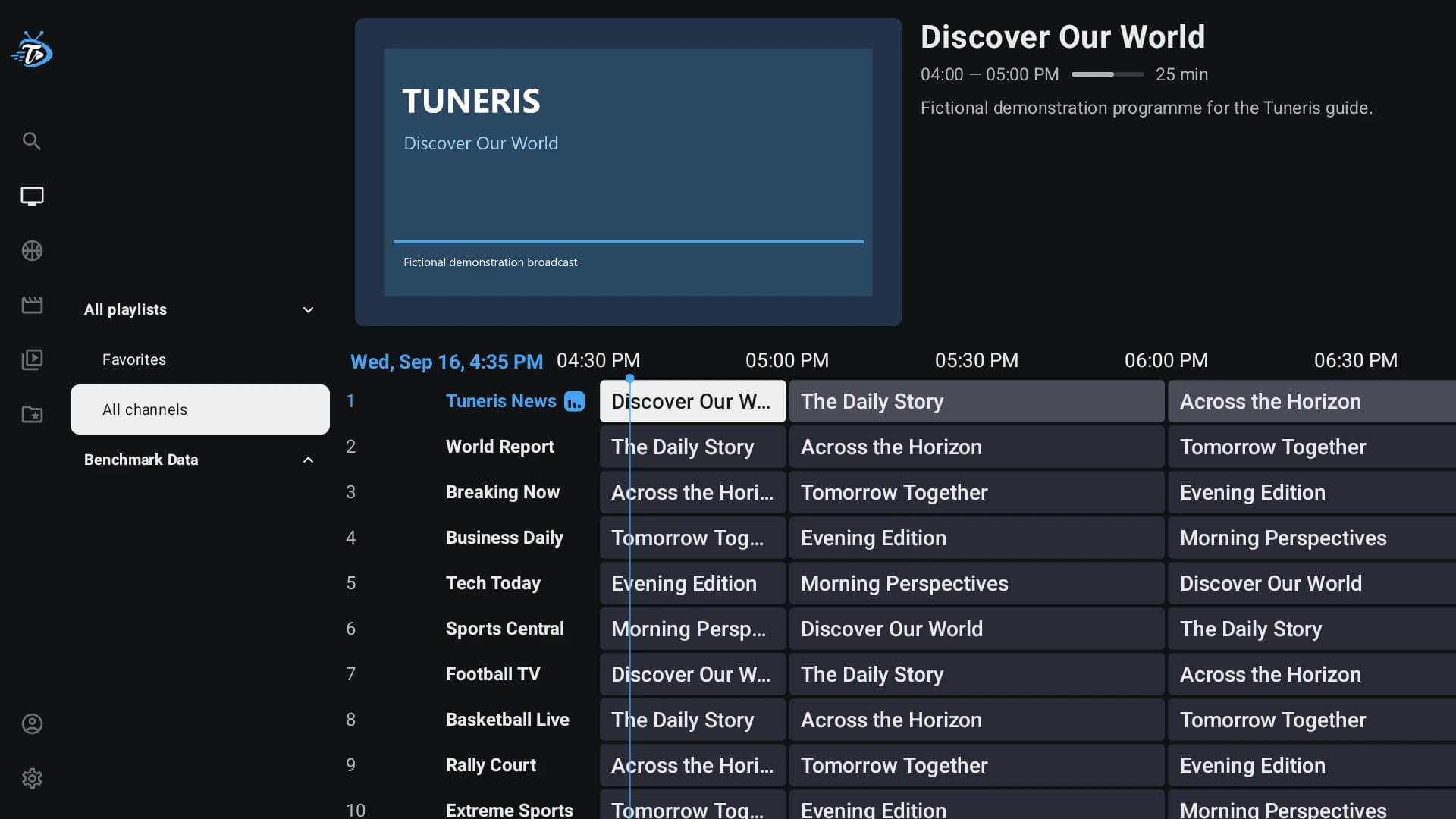Open Across the Horizon on Basketball Live 5:00
The height and width of the screenshot is (819, 1456).
(977, 720)
